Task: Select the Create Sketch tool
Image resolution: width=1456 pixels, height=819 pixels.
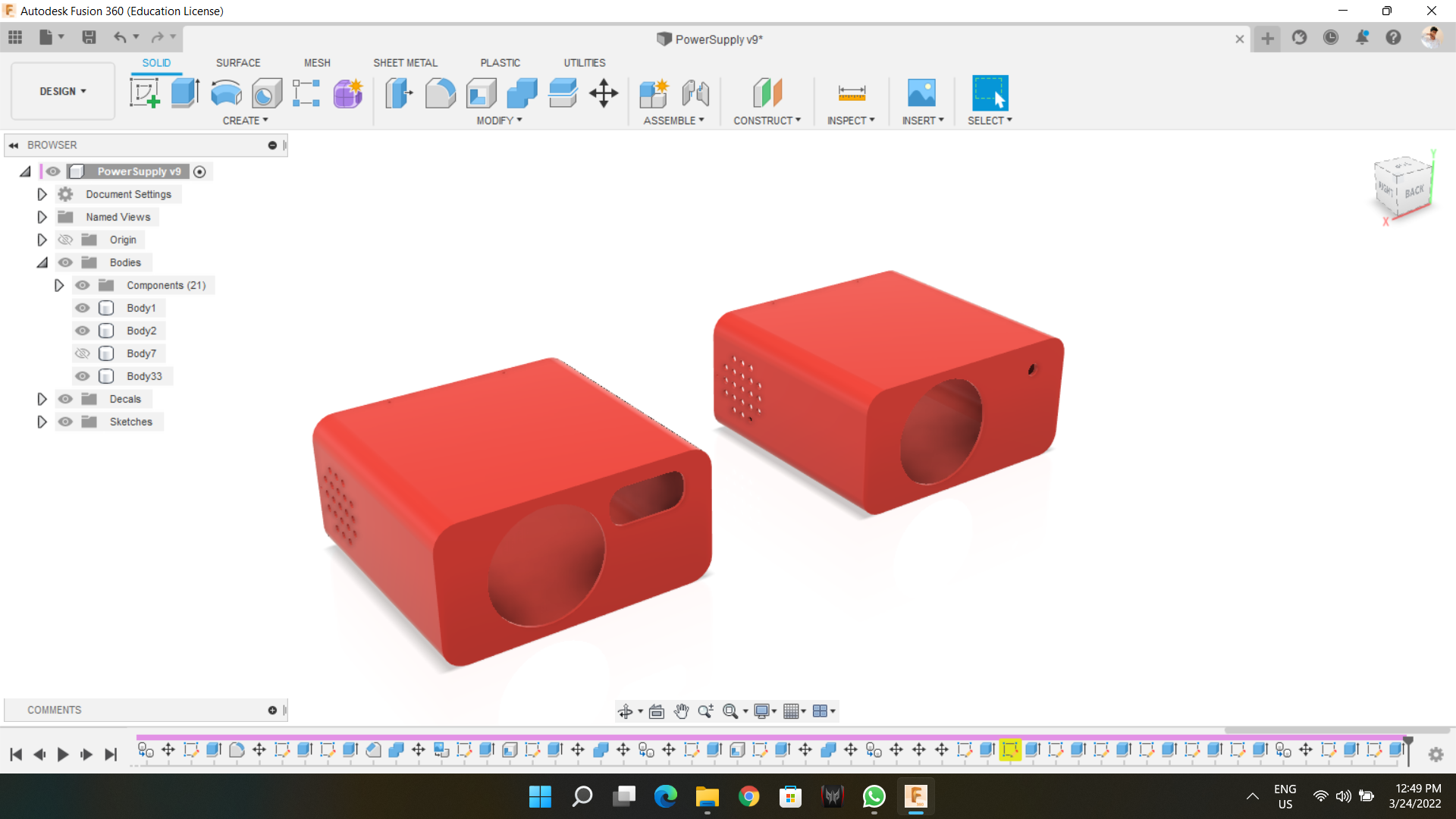Action: tap(144, 93)
